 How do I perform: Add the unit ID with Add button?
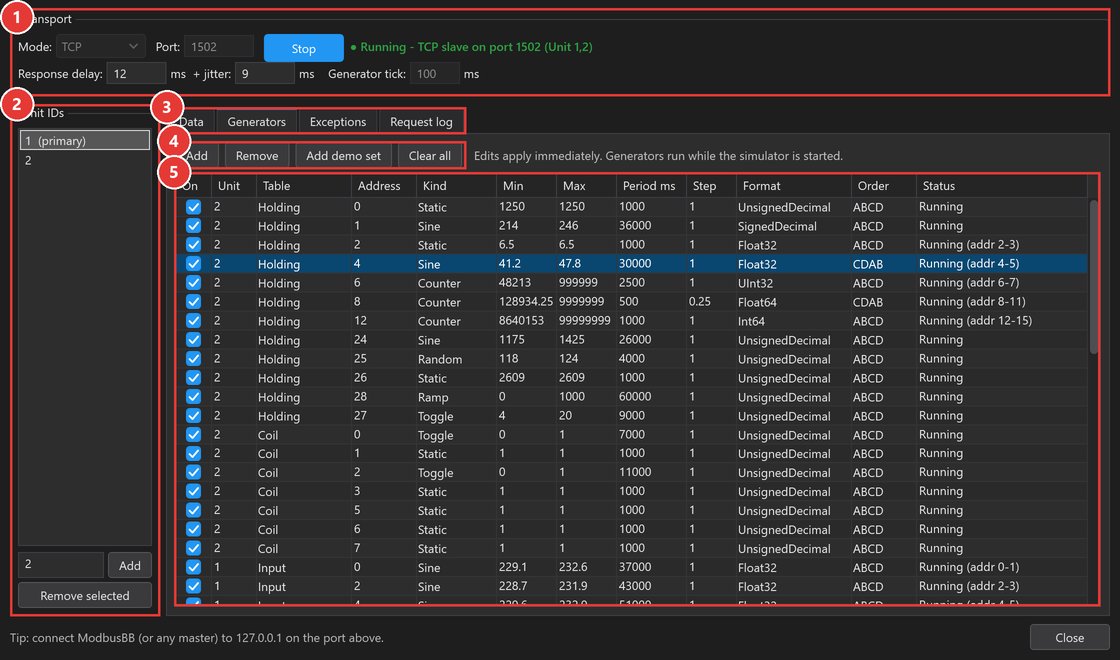point(129,565)
